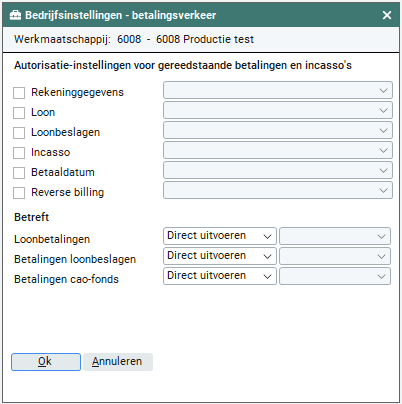Open the Rekeninggegevens dropdown list
Screen dimensions: 402x404
278,90
